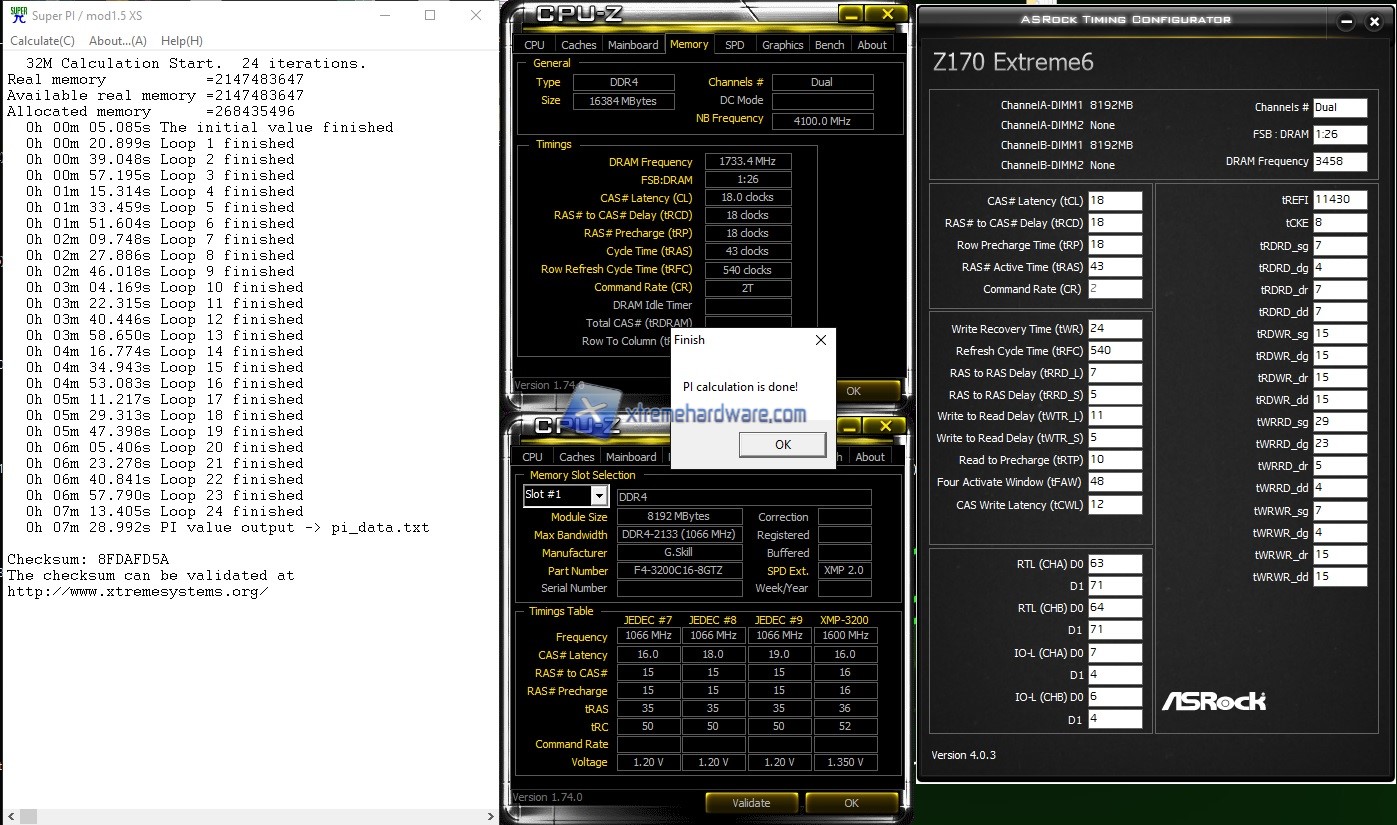Image resolution: width=1397 pixels, height=825 pixels.
Task: Click the CAS# Latency tCL value field
Action: pyautogui.click(x=1115, y=200)
